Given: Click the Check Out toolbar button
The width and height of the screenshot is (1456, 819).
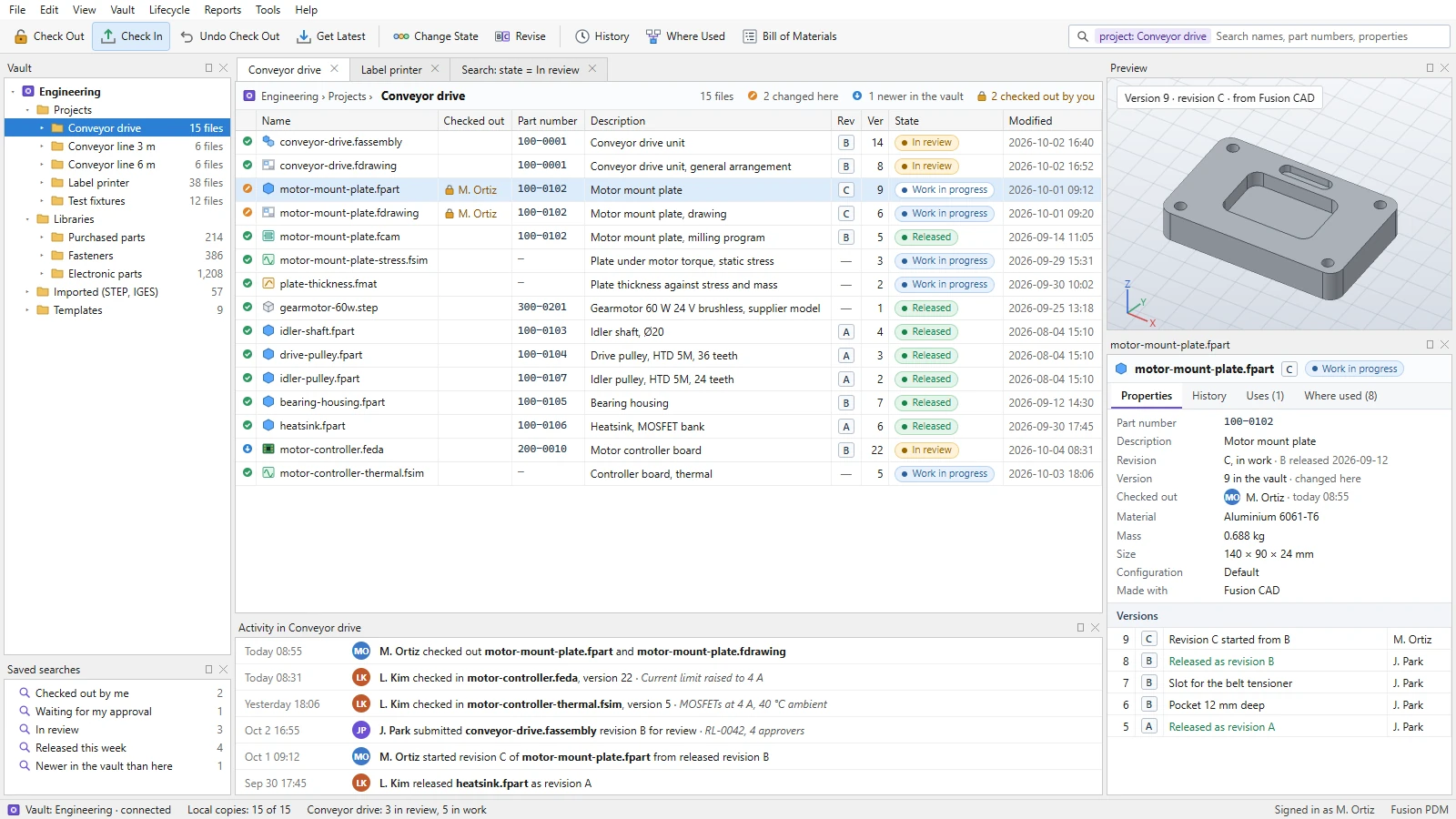Looking at the screenshot, I should (x=50, y=36).
